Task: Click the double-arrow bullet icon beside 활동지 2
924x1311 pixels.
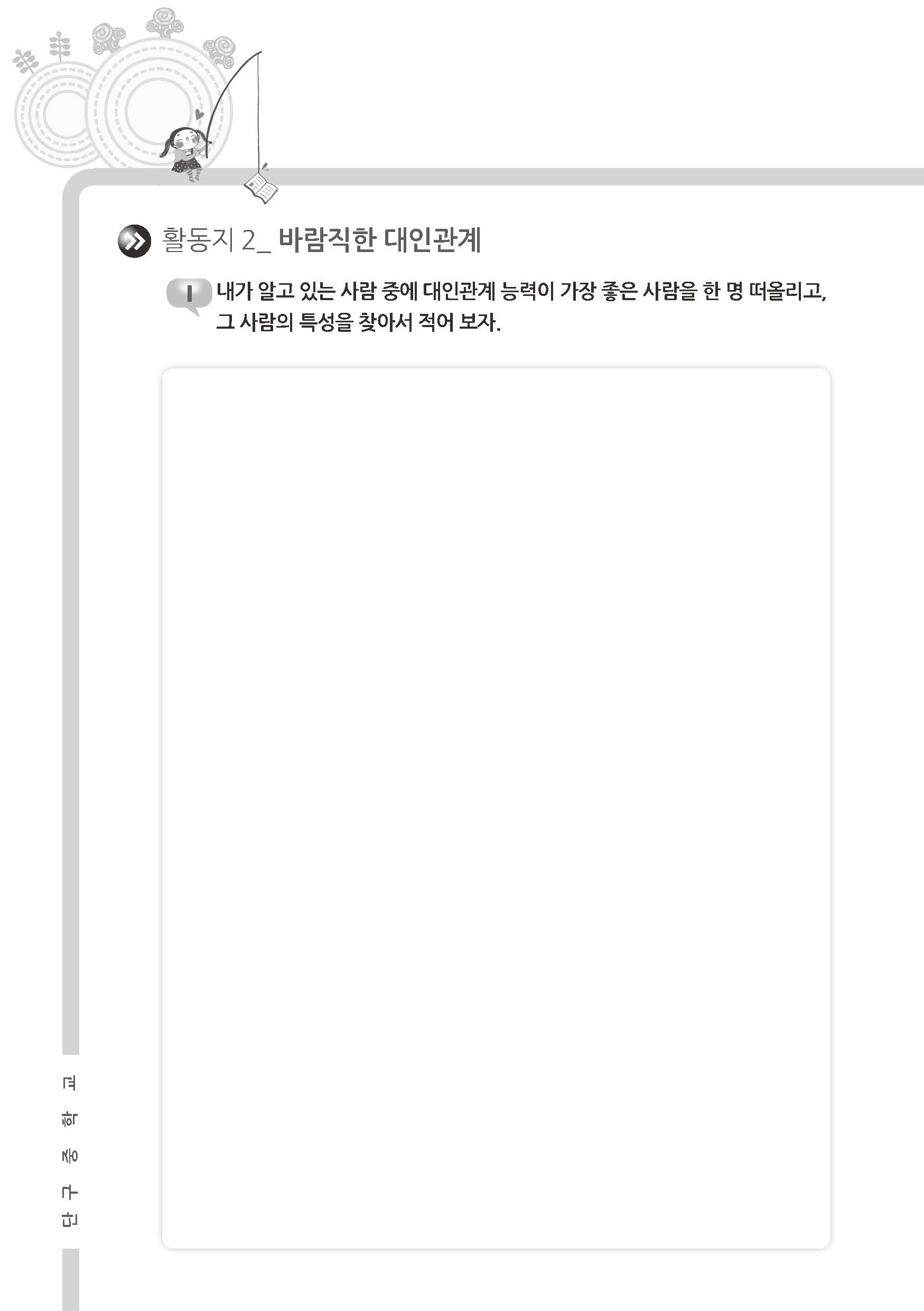Action: (134, 241)
